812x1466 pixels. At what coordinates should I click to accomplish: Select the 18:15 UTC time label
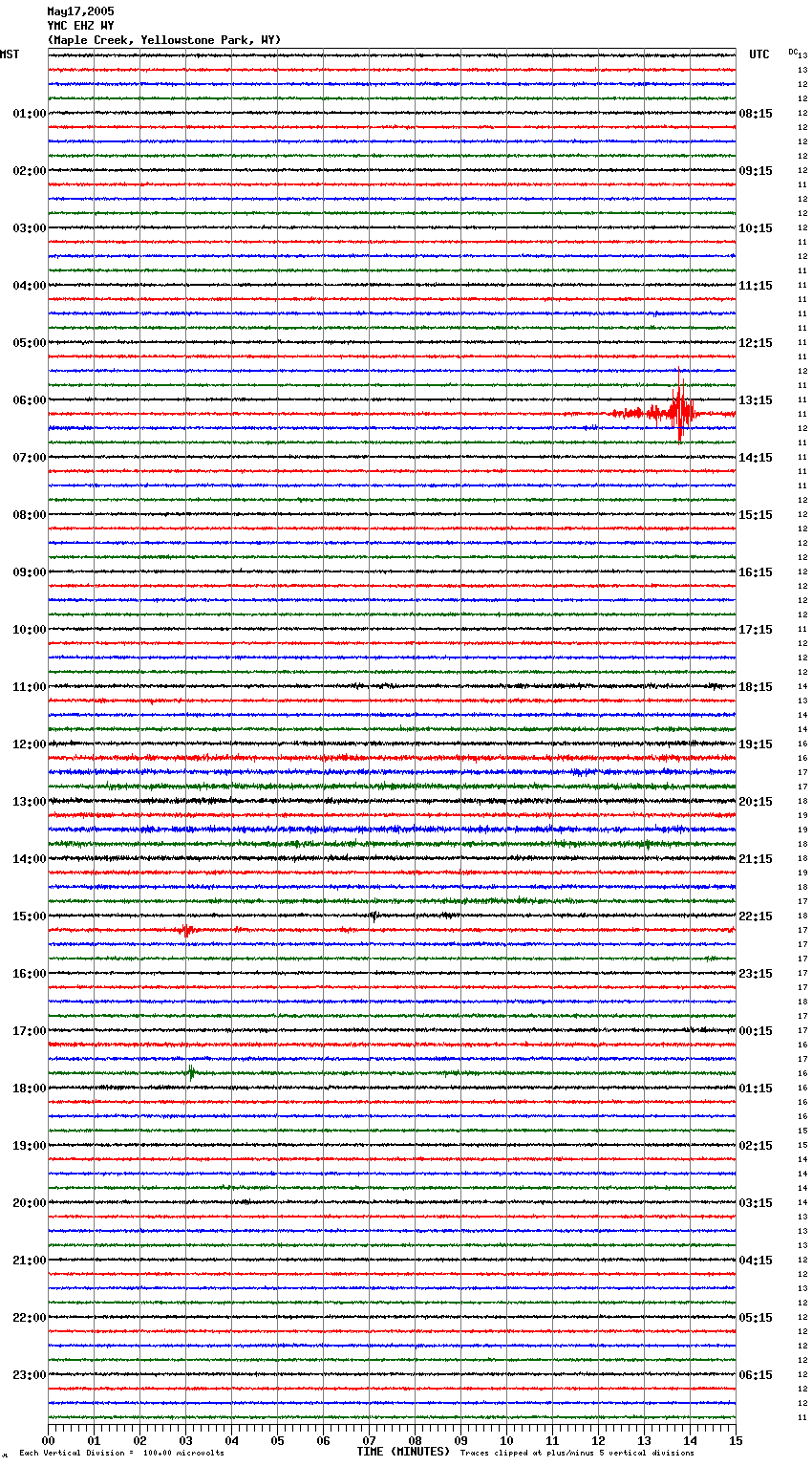pos(756,687)
